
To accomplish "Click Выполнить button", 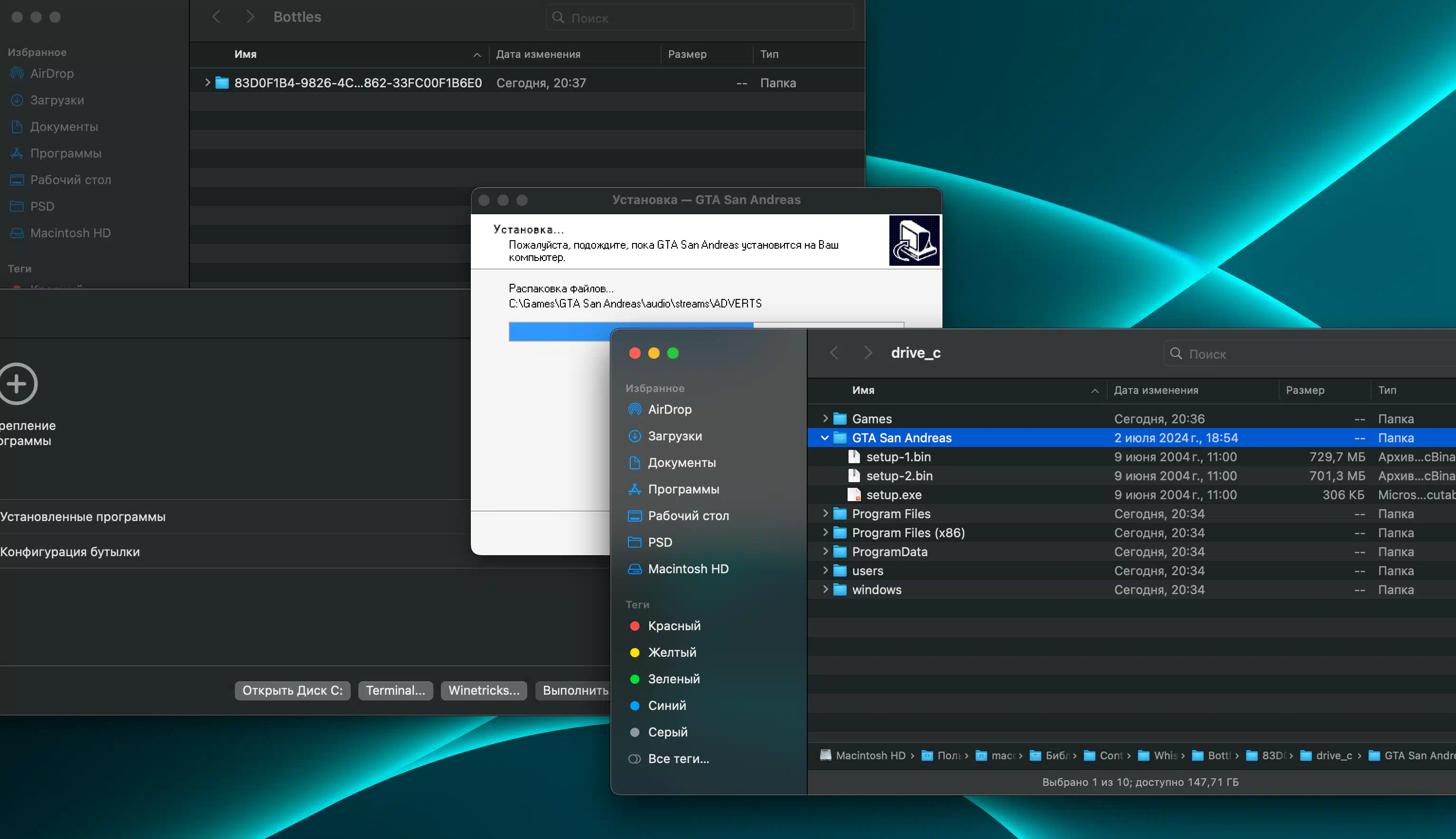I will tap(573, 690).
